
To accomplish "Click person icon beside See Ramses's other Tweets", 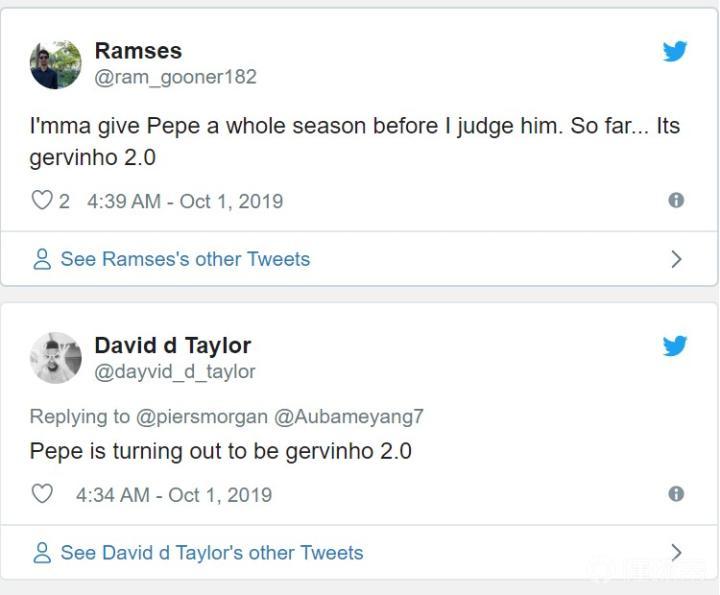I will 42,260.
